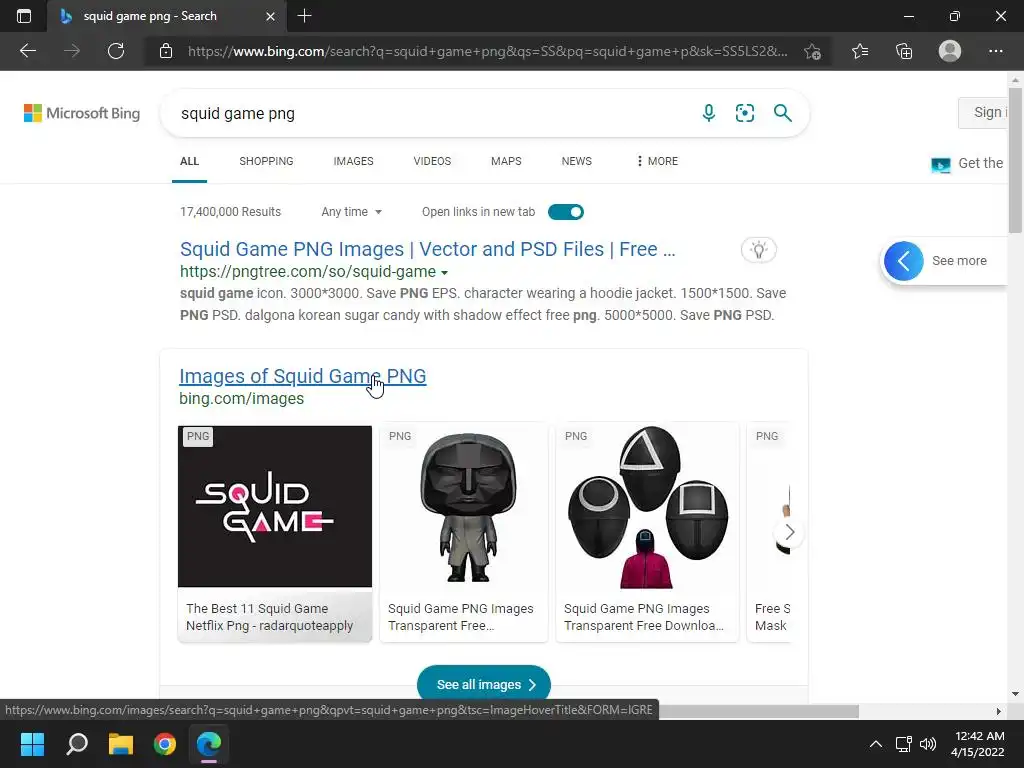Open the network tray icon
Viewport: 1024px width, 768px height.
[x=904, y=744]
